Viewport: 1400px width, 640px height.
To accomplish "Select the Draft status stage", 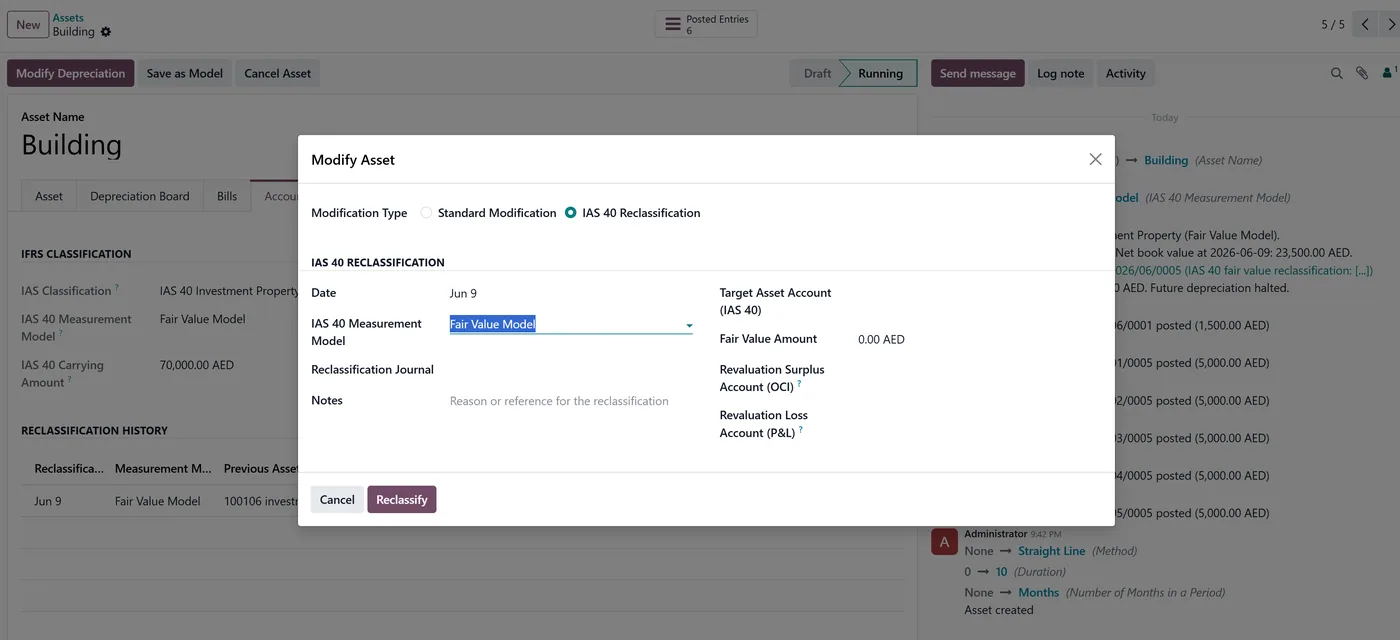I will pos(817,73).
